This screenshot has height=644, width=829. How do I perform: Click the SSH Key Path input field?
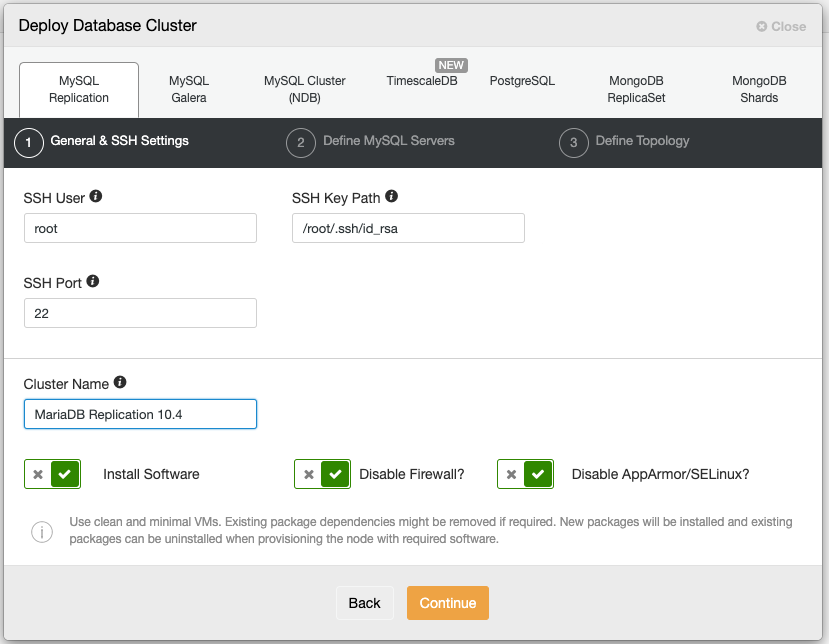(x=408, y=228)
